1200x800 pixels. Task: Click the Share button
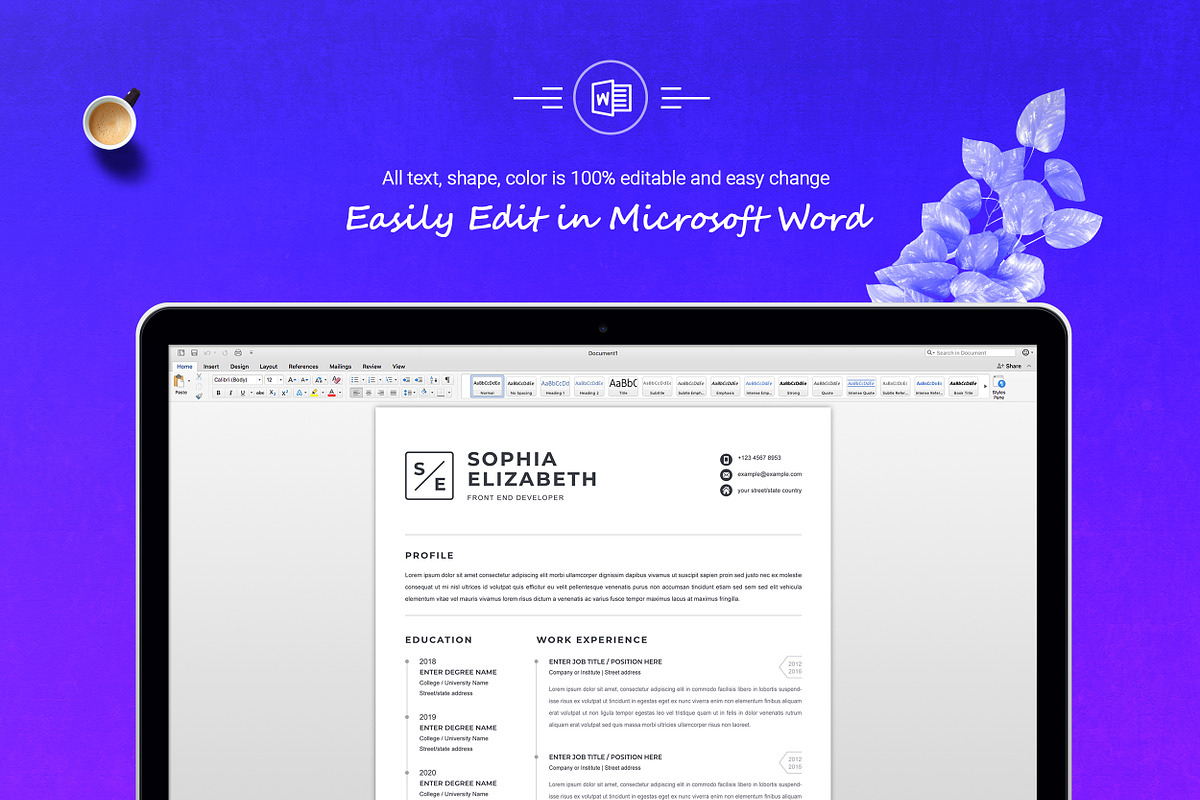[1009, 366]
